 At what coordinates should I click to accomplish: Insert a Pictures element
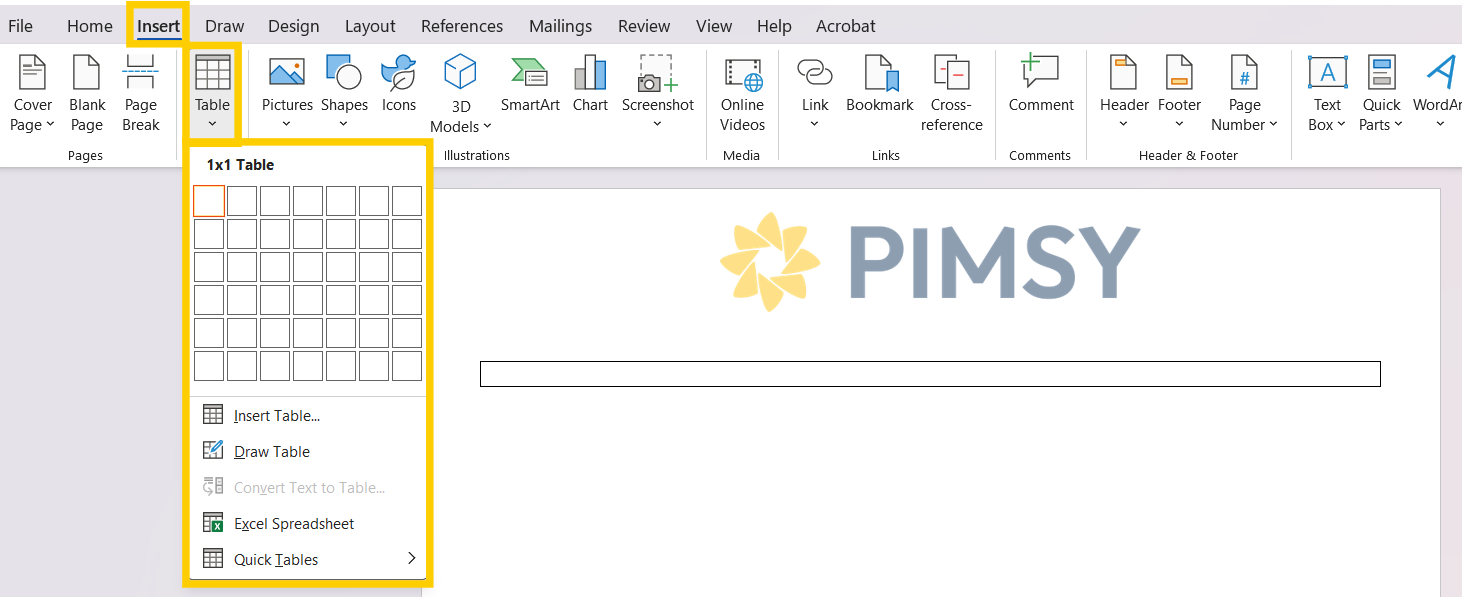[x=287, y=90]
